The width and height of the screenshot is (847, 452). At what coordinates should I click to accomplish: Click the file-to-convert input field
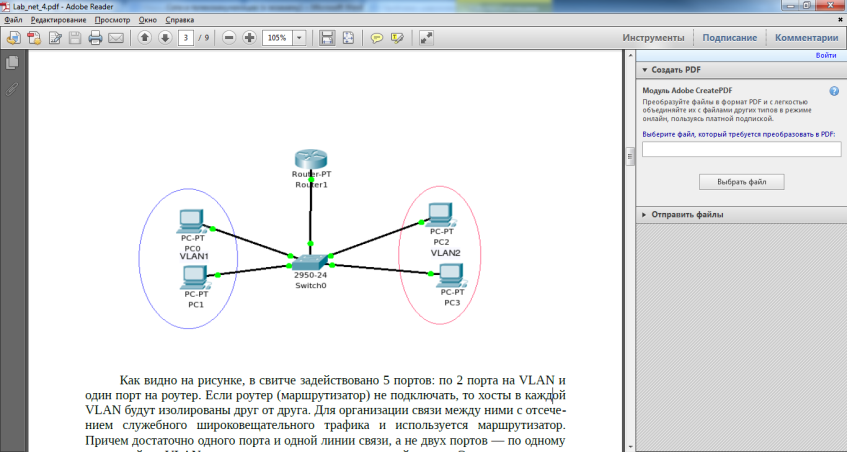pyautogui.click(x=741, y=149)
